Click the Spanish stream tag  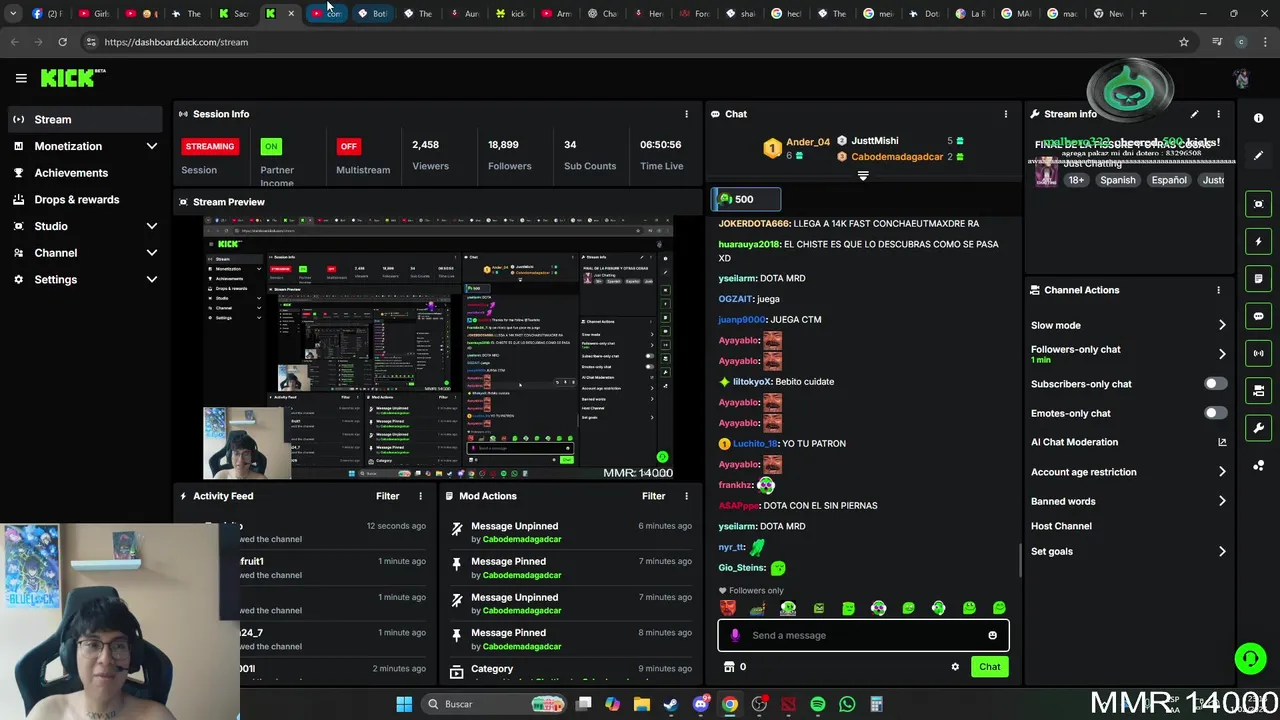pos(1117,180)
